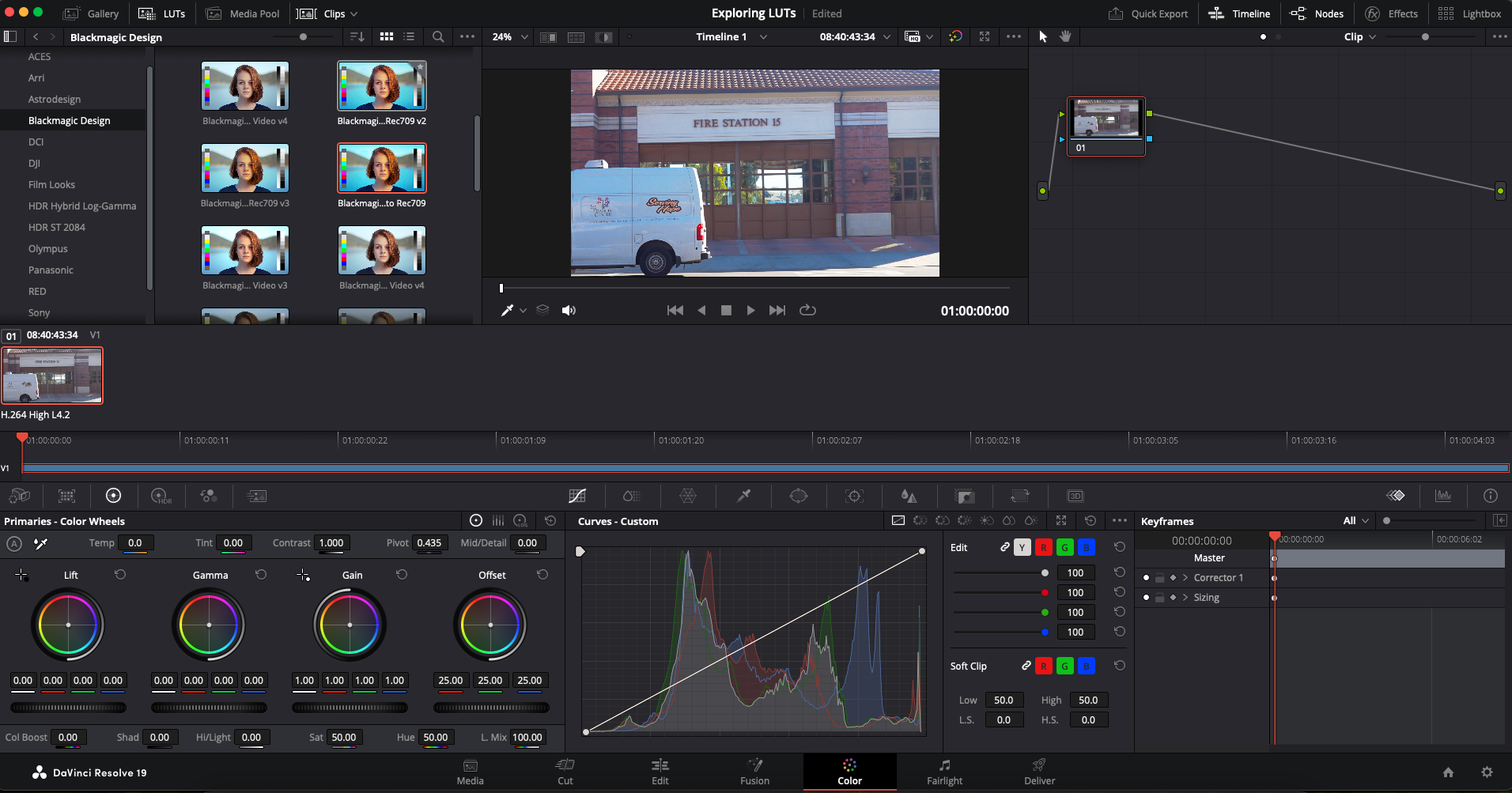Toggle Soft Clip red channel
Screen dimensions: 1512x793
[1044, 666]
